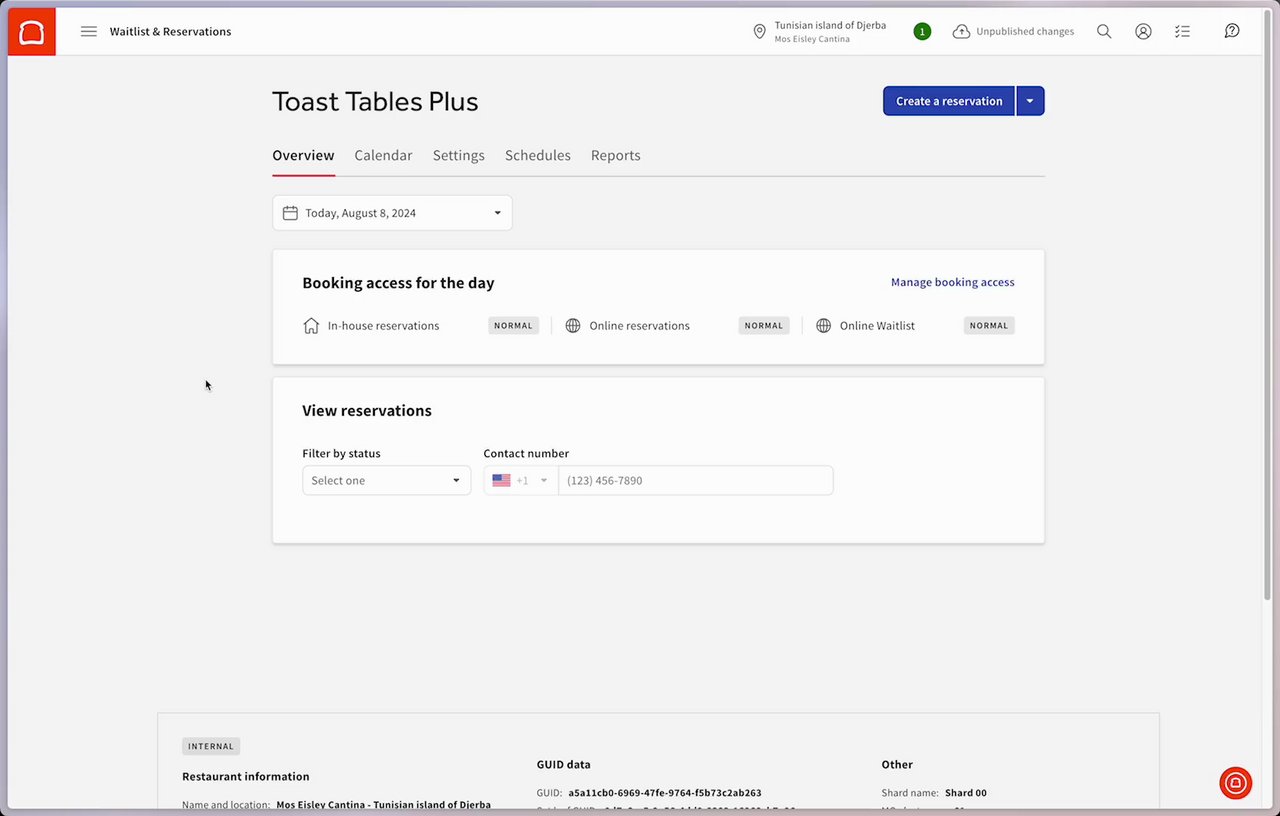Open the task checklist icon

[x=1183, y=32]
